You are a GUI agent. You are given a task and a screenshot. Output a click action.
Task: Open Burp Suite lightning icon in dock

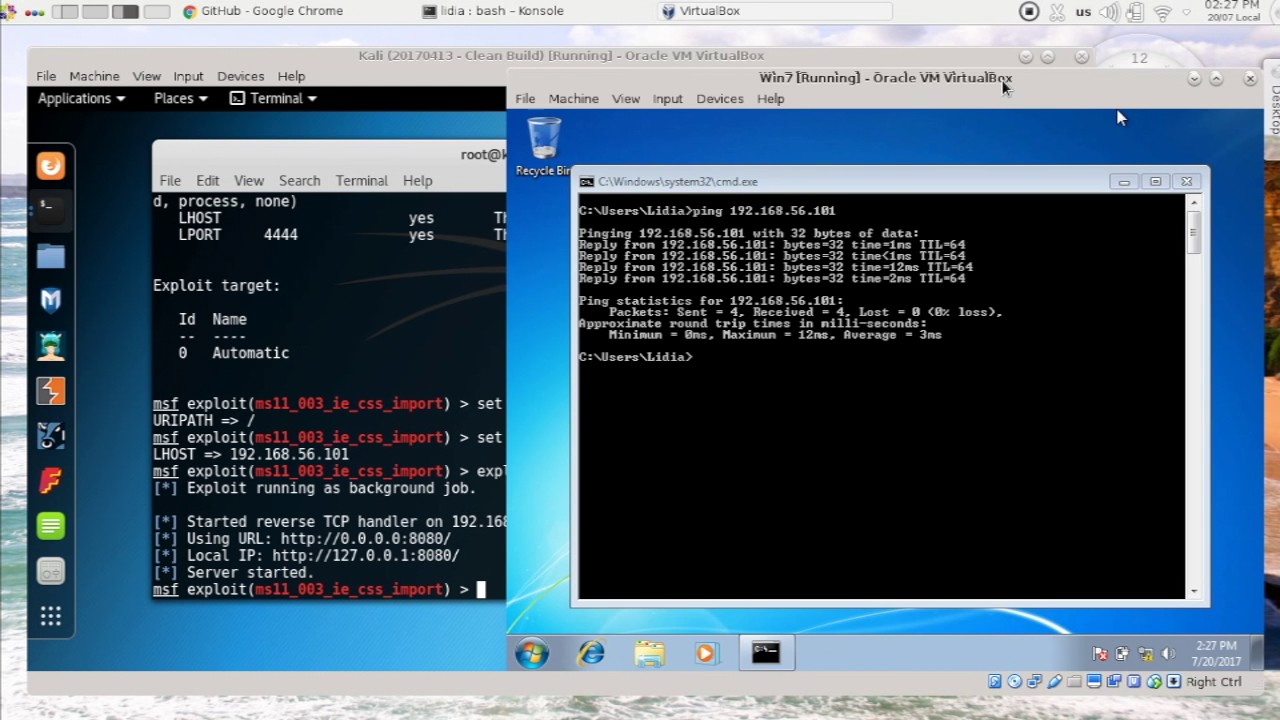(51, 391)
